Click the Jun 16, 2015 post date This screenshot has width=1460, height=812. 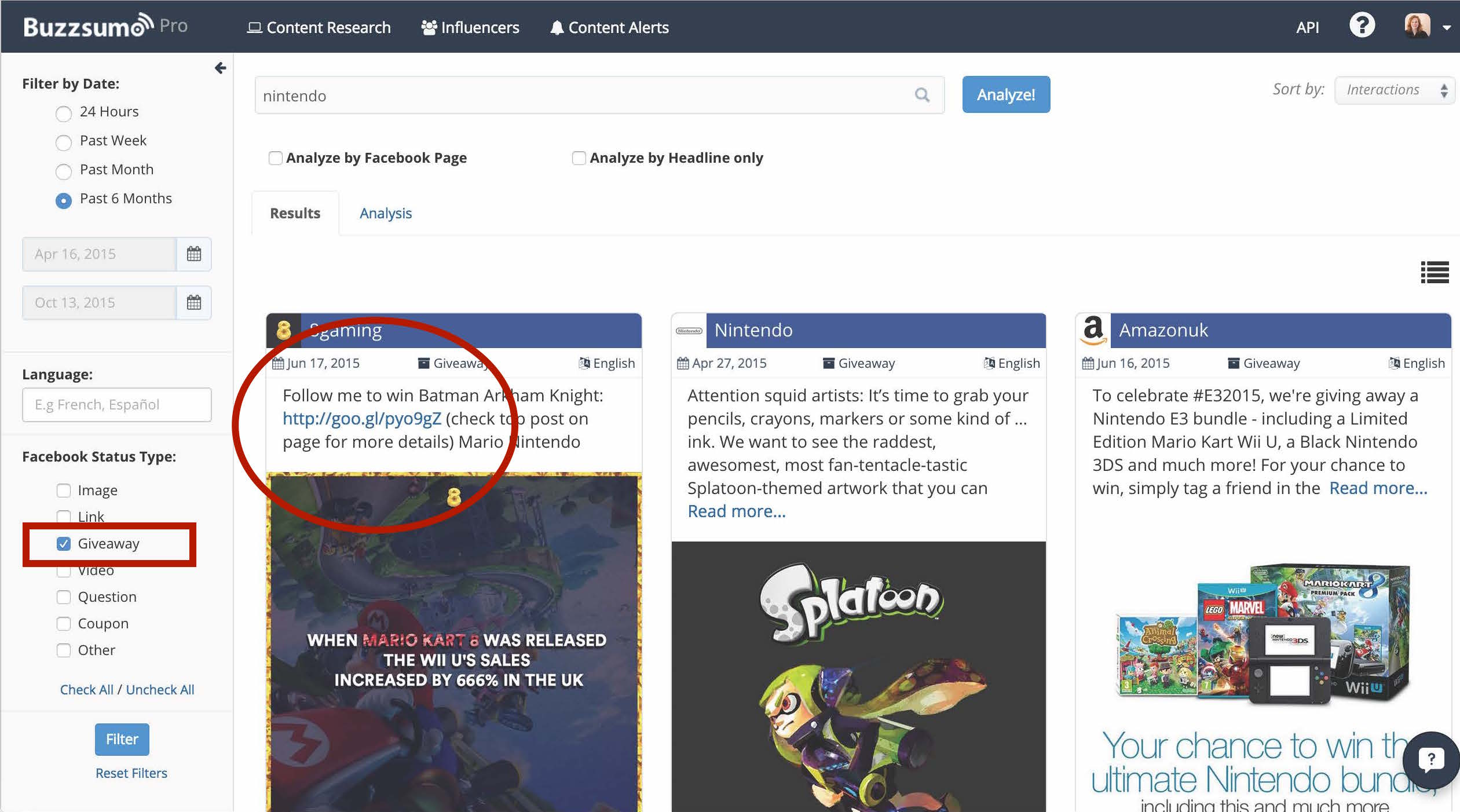(x=1133, y=363)
